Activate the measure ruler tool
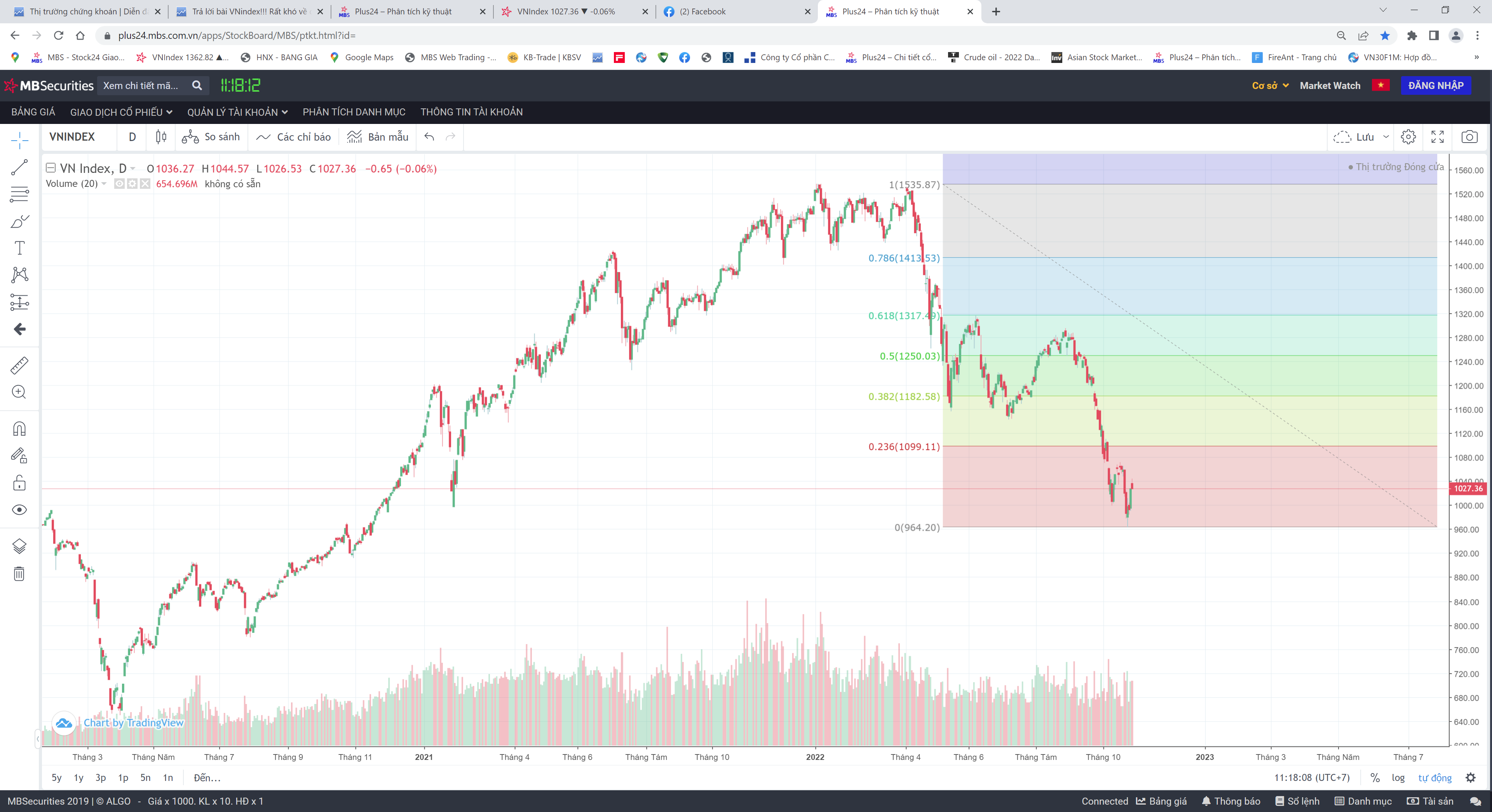Viewport: 1492px width, 812px height. [x=19, y=366]
